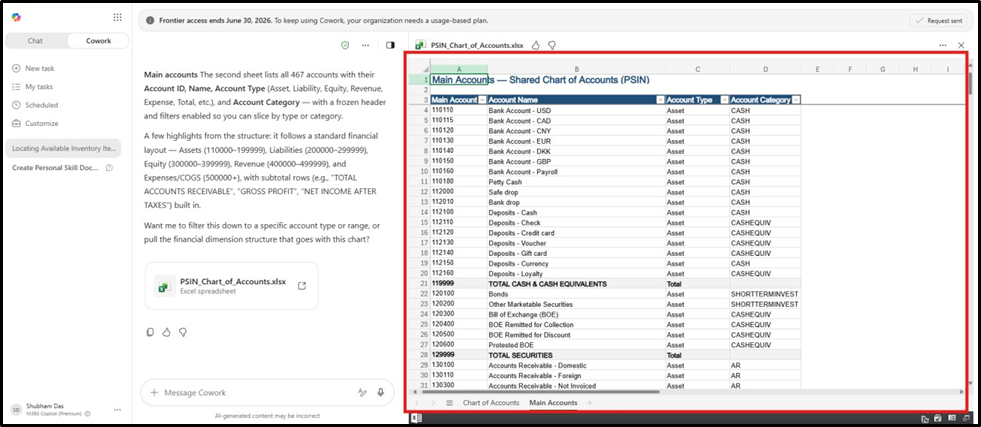Open the all sheets list icon

[449, 403]
